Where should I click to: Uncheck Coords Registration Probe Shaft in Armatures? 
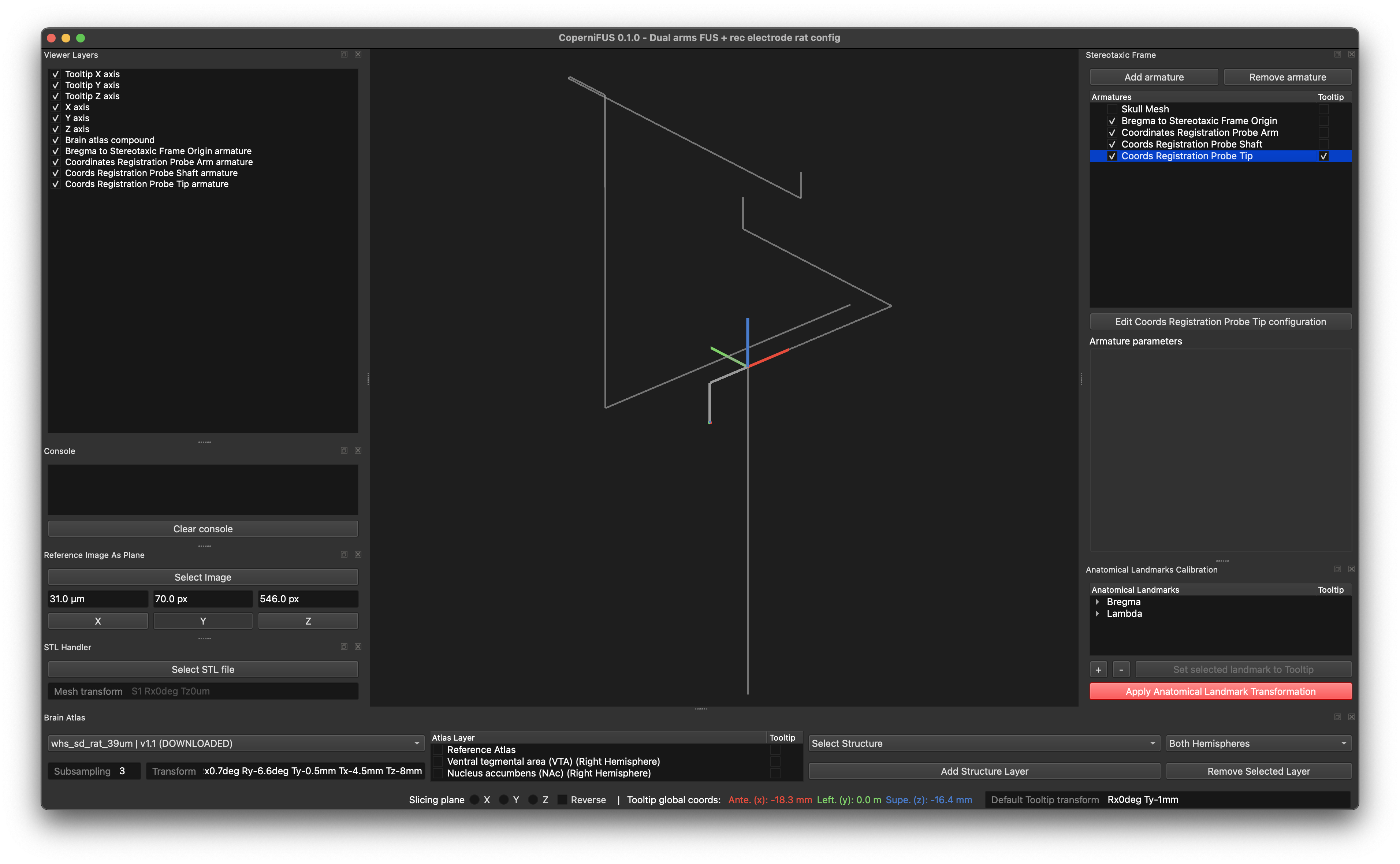(1112, 145)
